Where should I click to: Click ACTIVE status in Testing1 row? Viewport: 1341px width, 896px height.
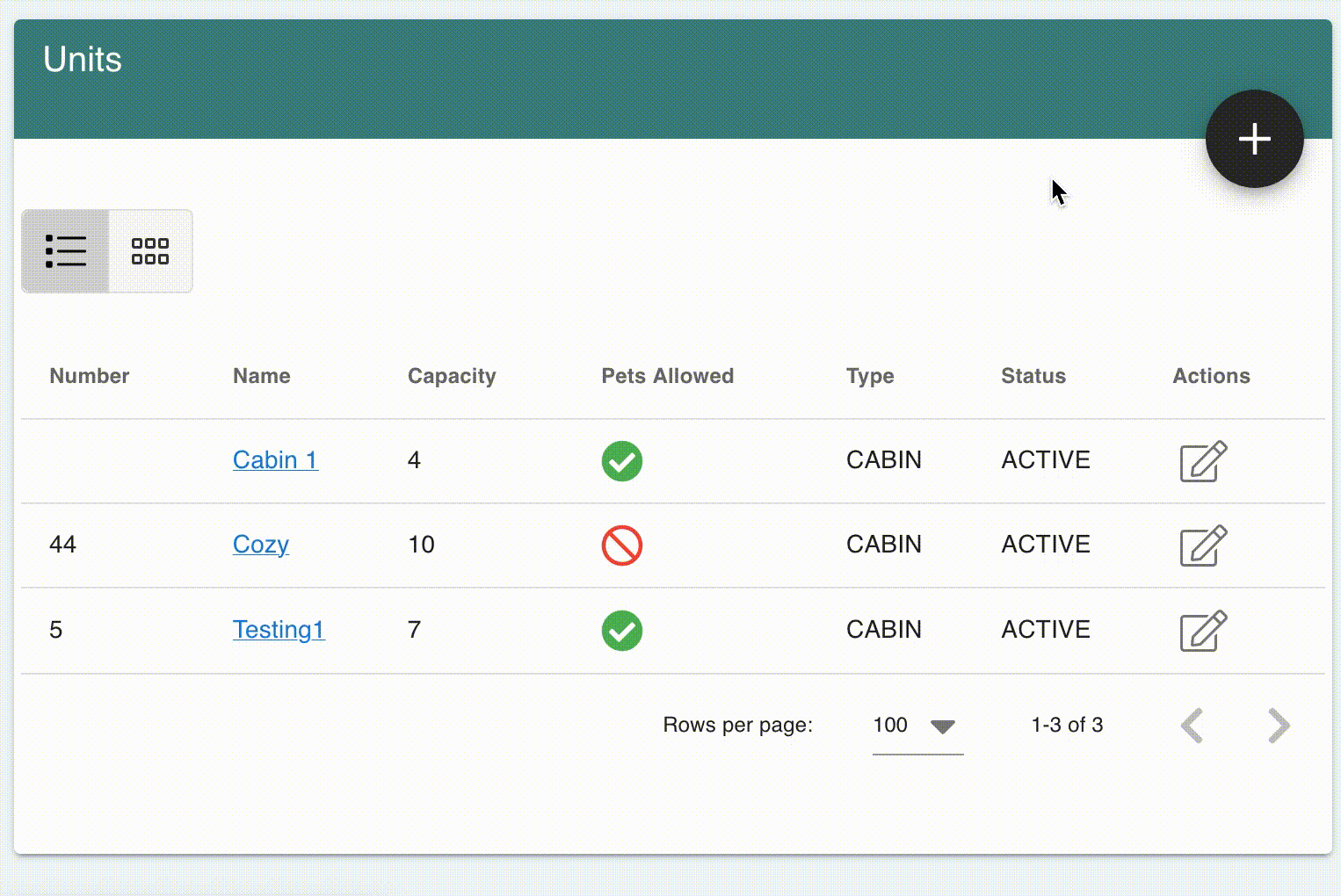[1046, 630]
